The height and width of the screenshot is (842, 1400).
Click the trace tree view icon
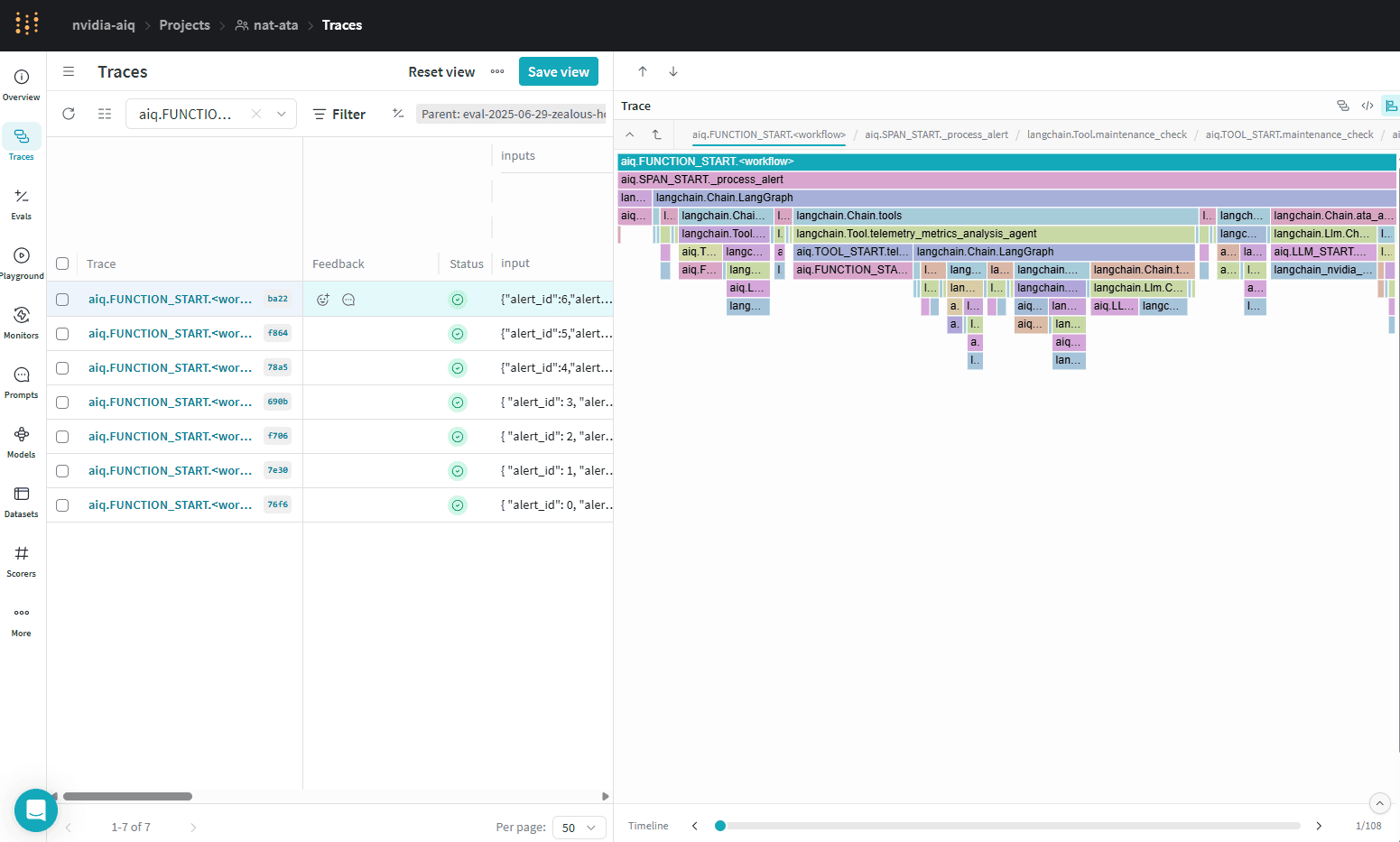[1343, 106]
